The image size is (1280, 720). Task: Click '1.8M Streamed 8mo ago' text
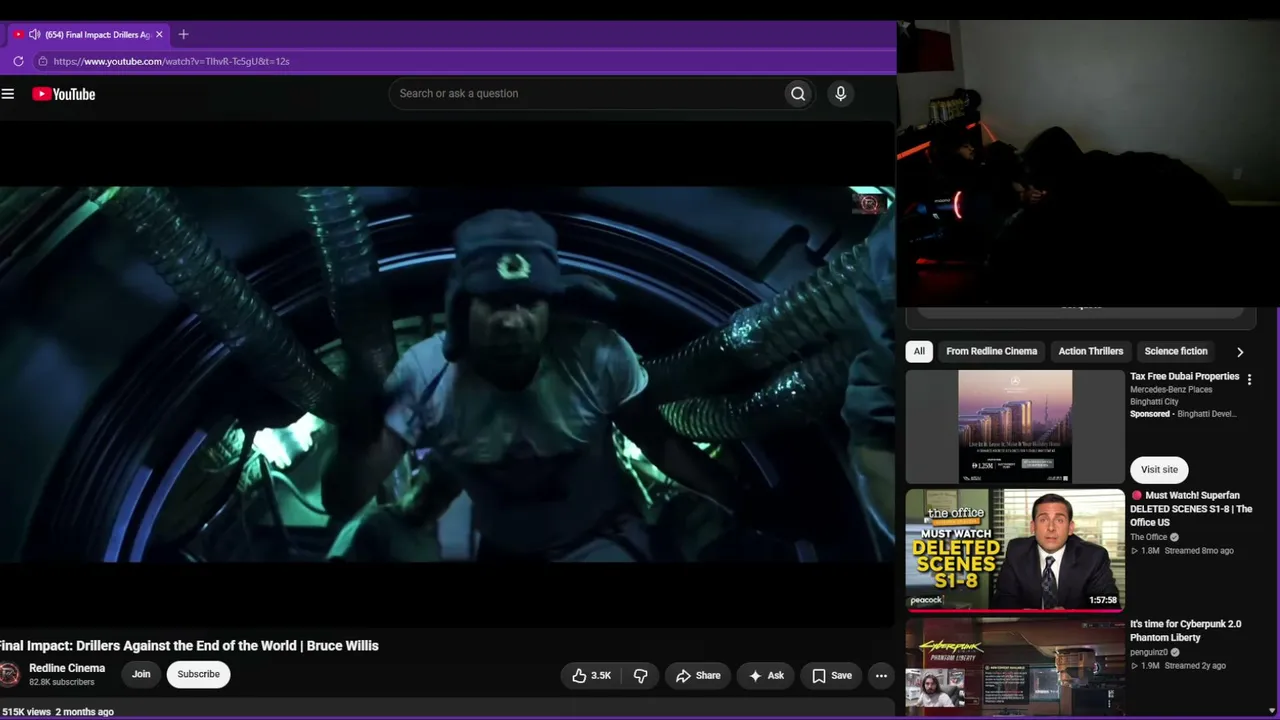pyautogui.click(x=1182, y=551)
